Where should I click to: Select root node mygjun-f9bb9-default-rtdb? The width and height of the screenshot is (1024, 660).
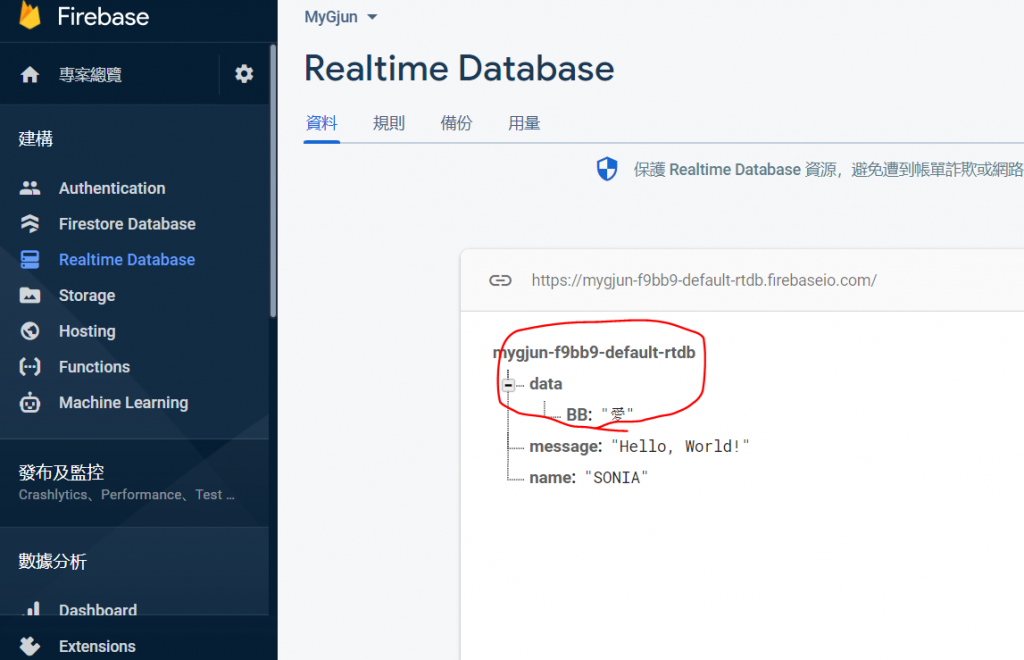point(594,353)
